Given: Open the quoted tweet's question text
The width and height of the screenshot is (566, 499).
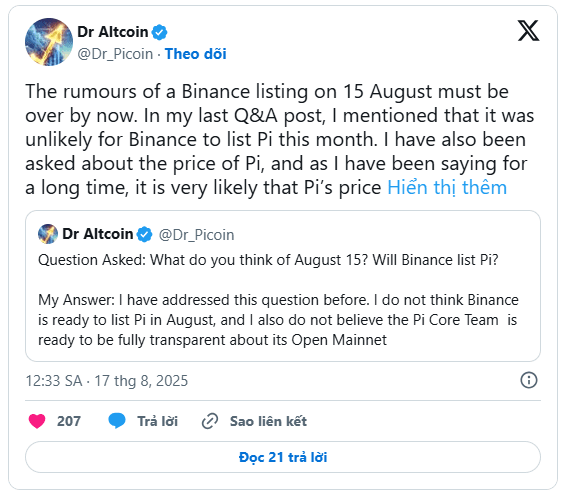Looking at the screenshot, I should pyautogui.click(x=268, y=260).
